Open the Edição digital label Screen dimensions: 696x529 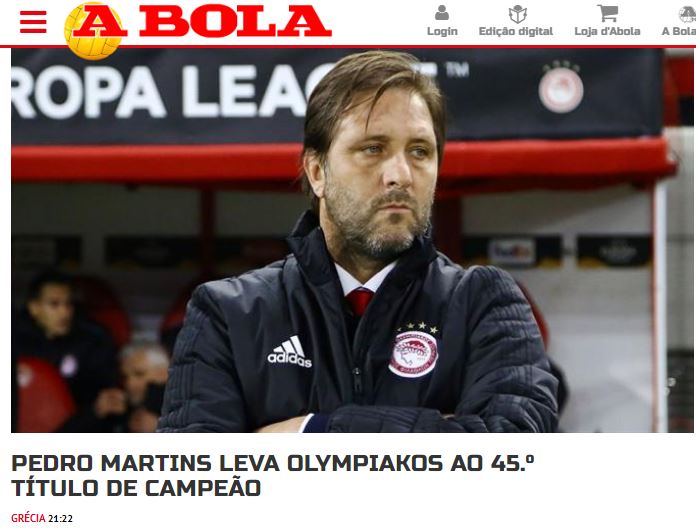click(x=516, y=32)
